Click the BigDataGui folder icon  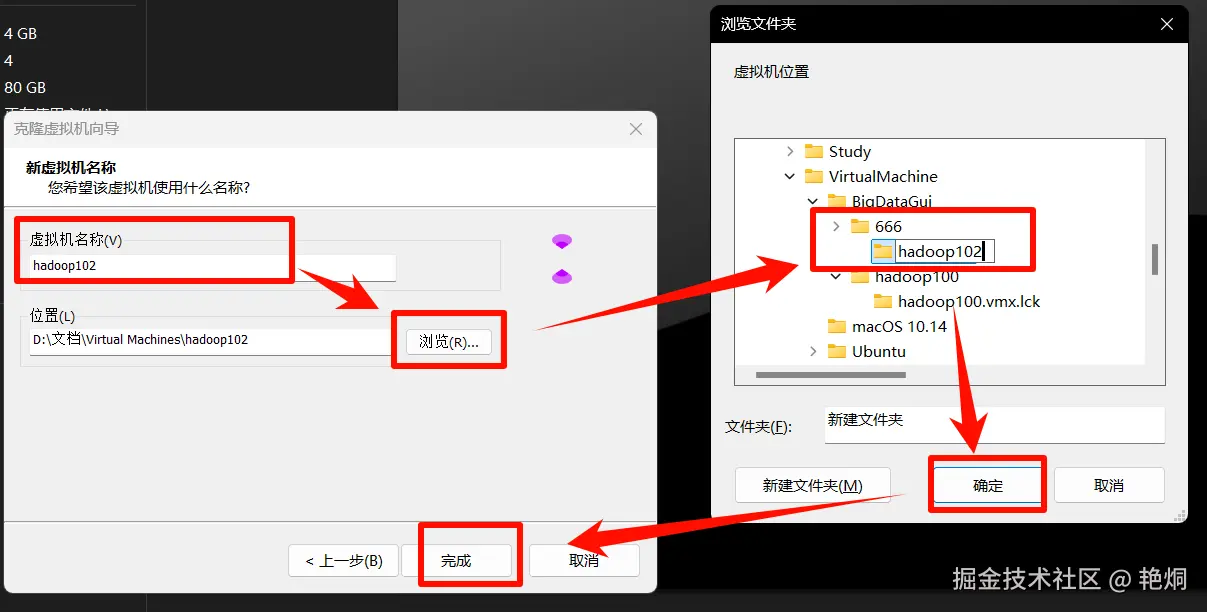pos(834,201)
